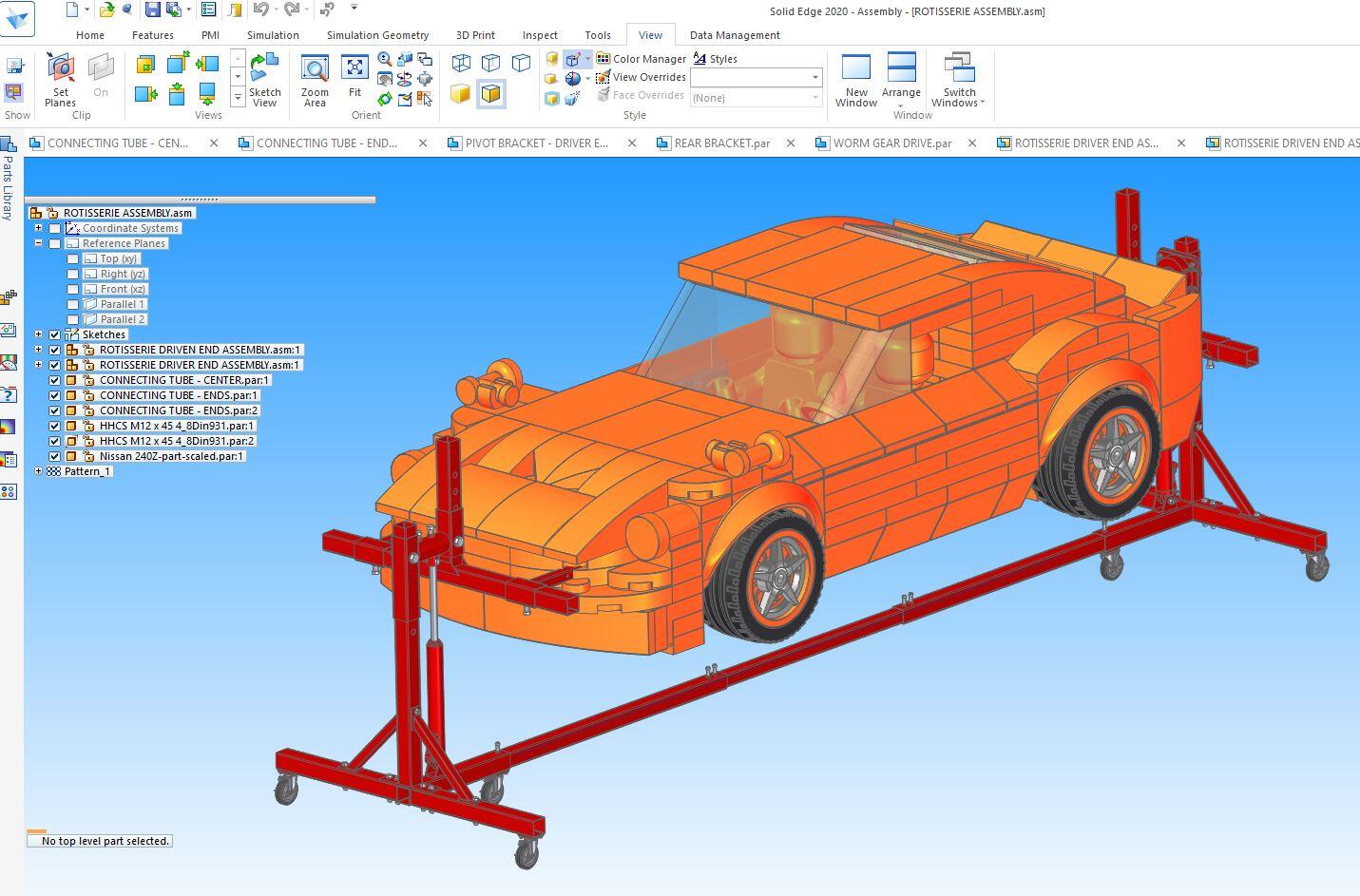Select CONNECTING TUBE - ENDS.par:2 in tree
Viewport: 1360px width, 896px height.
click(179, 410)
